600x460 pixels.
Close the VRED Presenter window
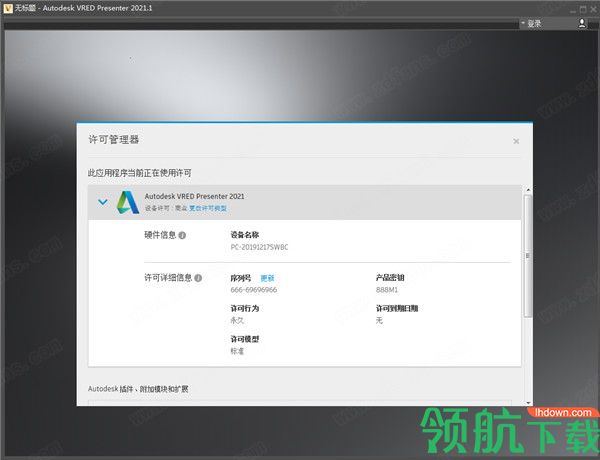(593, 9)
